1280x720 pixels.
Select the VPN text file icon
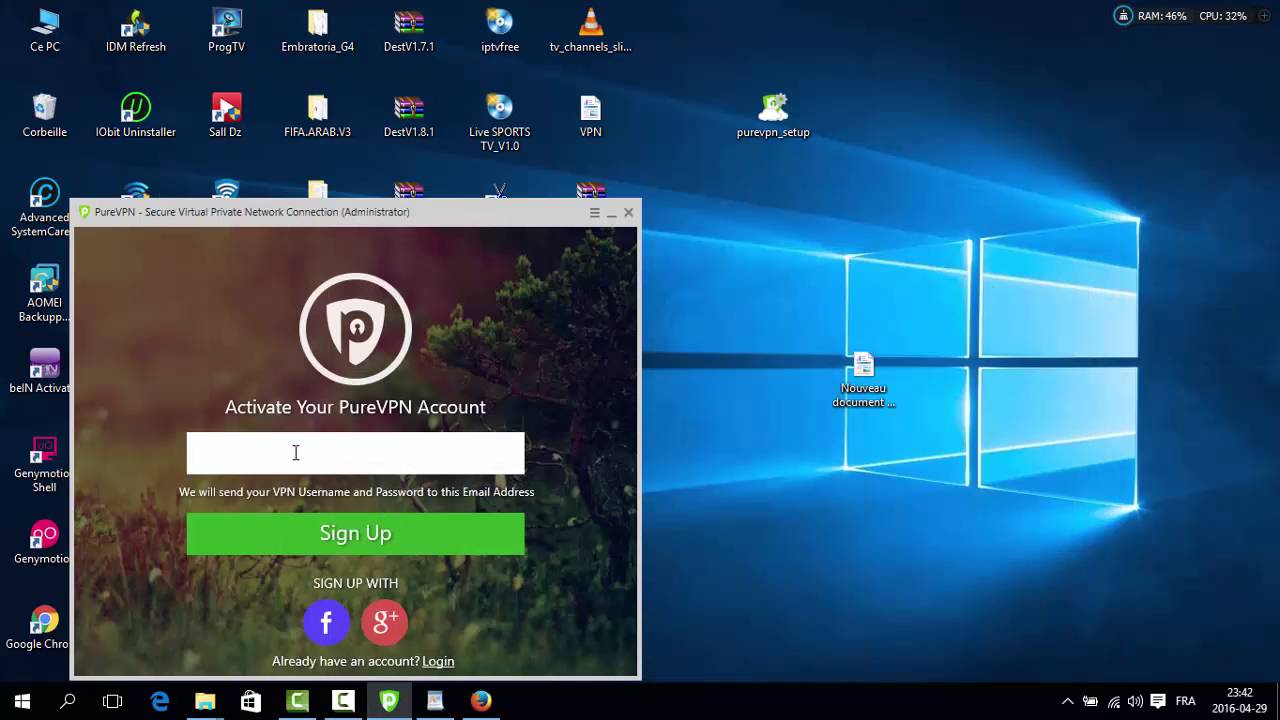click(591, 115)
